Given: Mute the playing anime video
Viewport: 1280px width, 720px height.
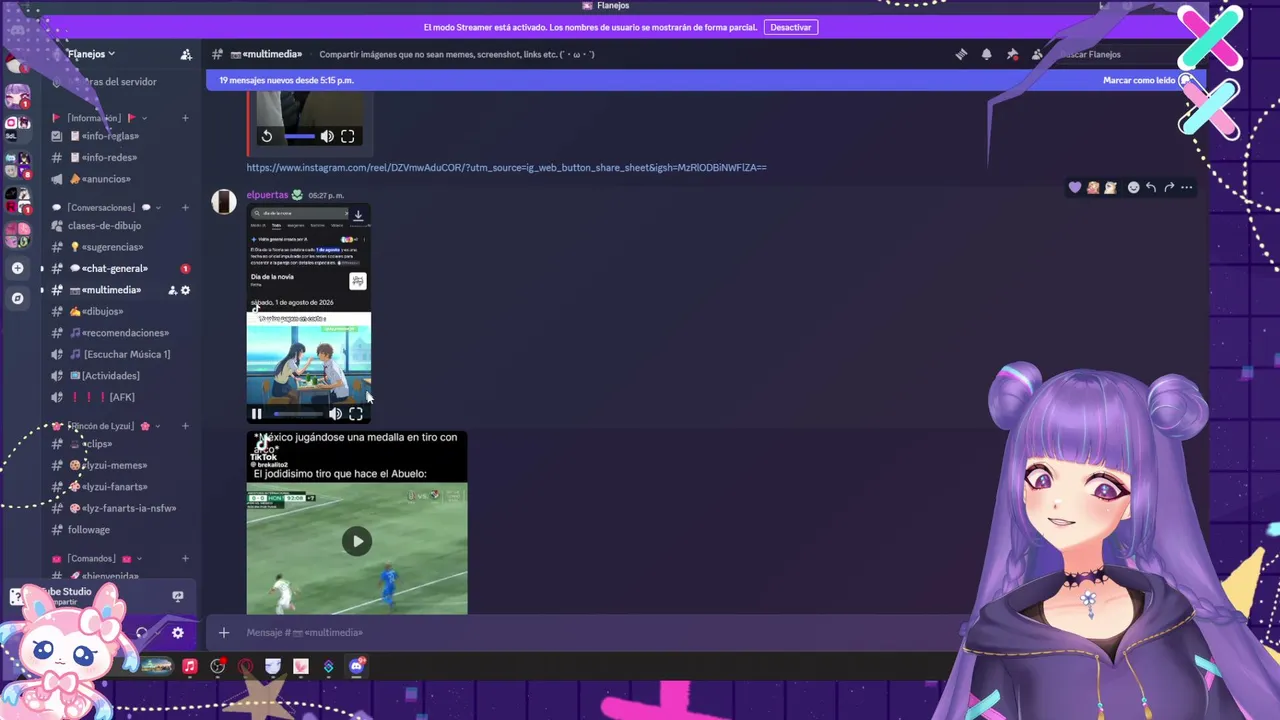Looking at the screenshot, I should 335,414.
